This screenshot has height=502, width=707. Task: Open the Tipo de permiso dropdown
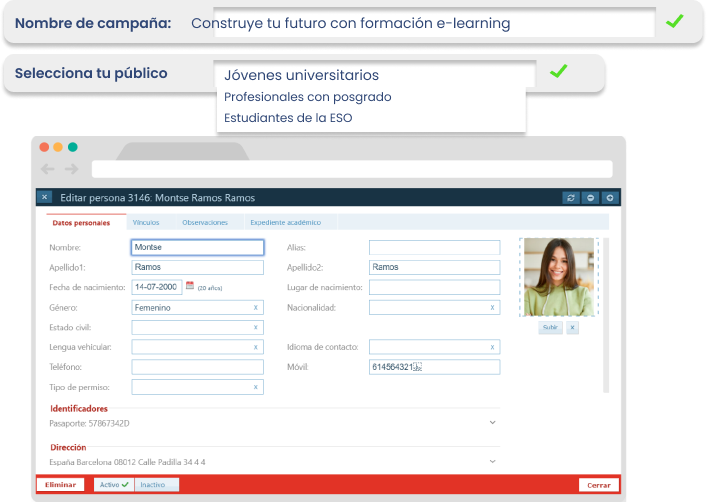pos(197,387)
